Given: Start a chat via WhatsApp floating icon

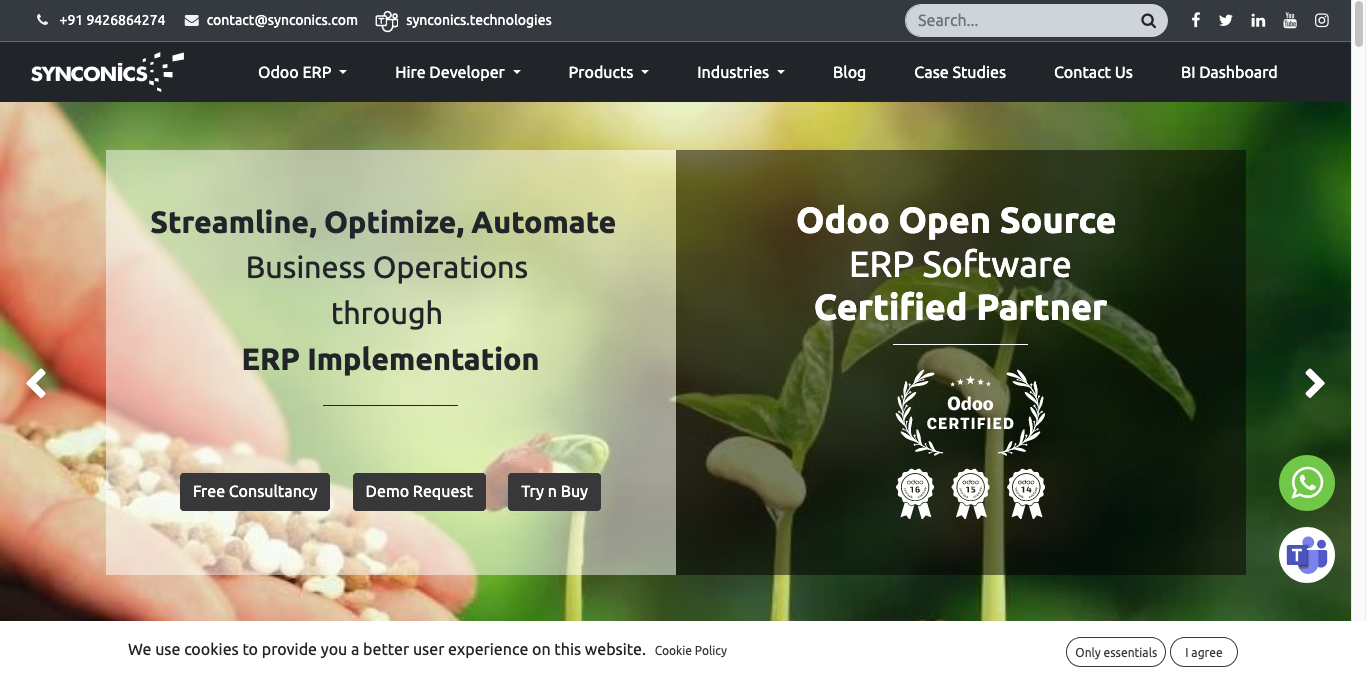Looking at the screenshot, I should [1306, 483].
